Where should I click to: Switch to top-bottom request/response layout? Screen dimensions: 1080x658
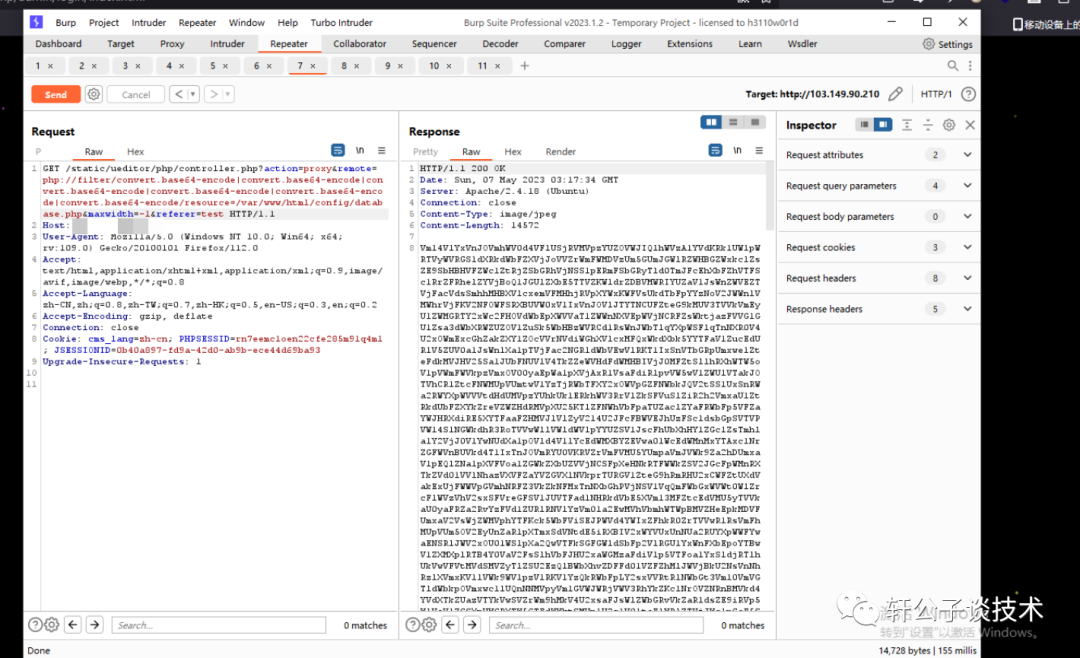[x=733, y=122]
